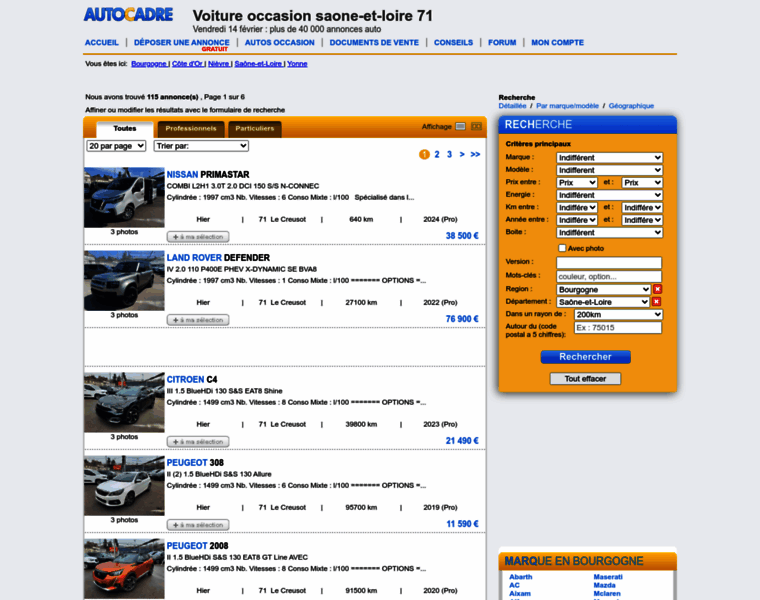Select the Particuliers tab
The width and height of the screenshot is (760, 600).
pyautogui.click(x=254, y=129)
